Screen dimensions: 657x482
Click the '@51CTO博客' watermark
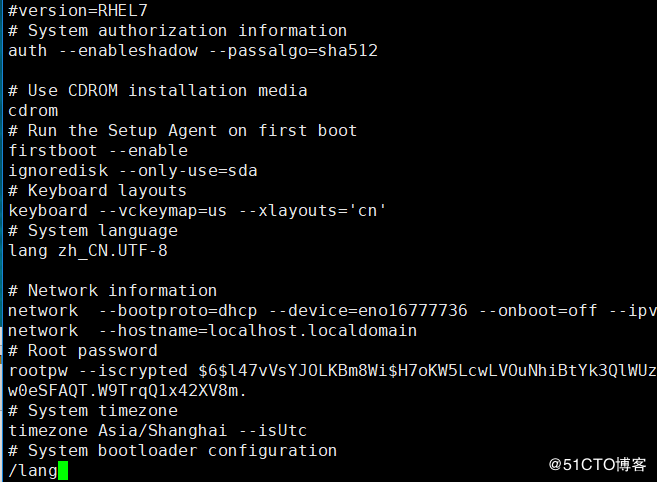pyautogui.click(x=598, y=464)
